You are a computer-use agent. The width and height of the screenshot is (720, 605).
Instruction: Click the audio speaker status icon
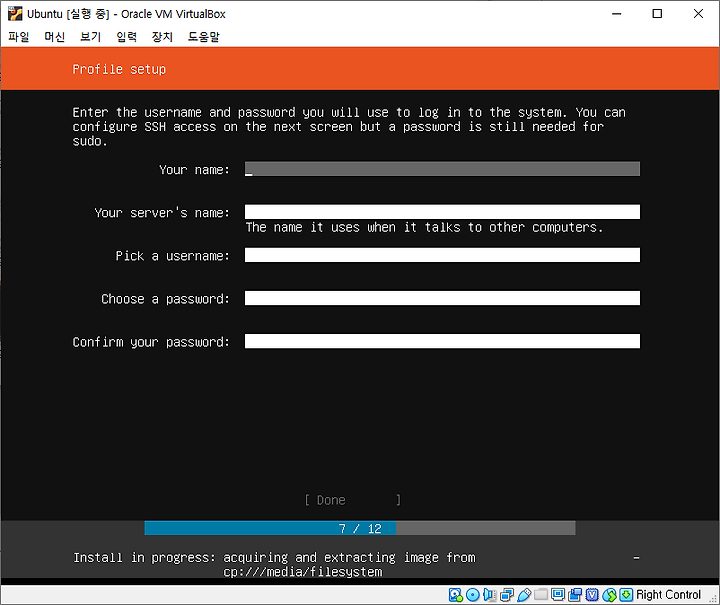489,595
